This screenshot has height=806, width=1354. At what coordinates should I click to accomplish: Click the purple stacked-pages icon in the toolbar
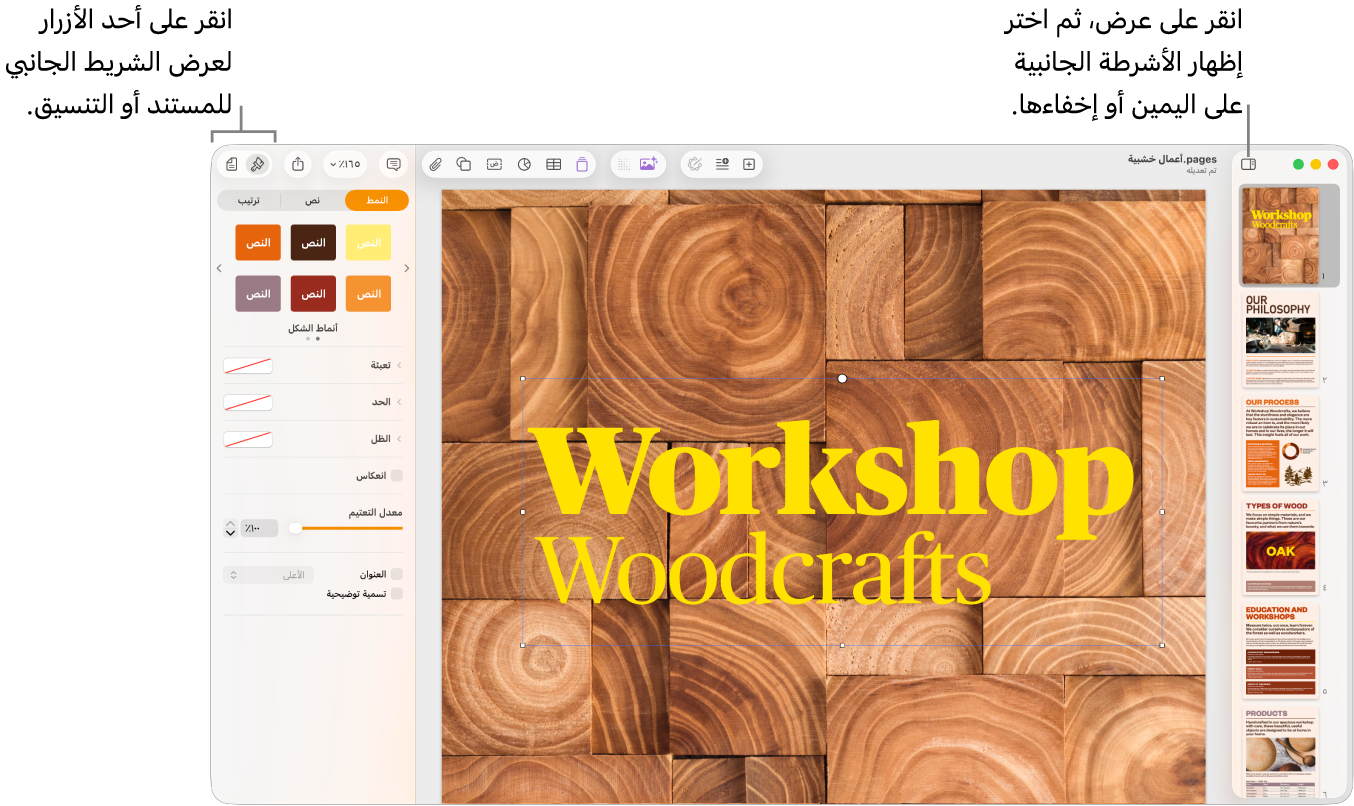pyautogui.click(x=582, y=164)
